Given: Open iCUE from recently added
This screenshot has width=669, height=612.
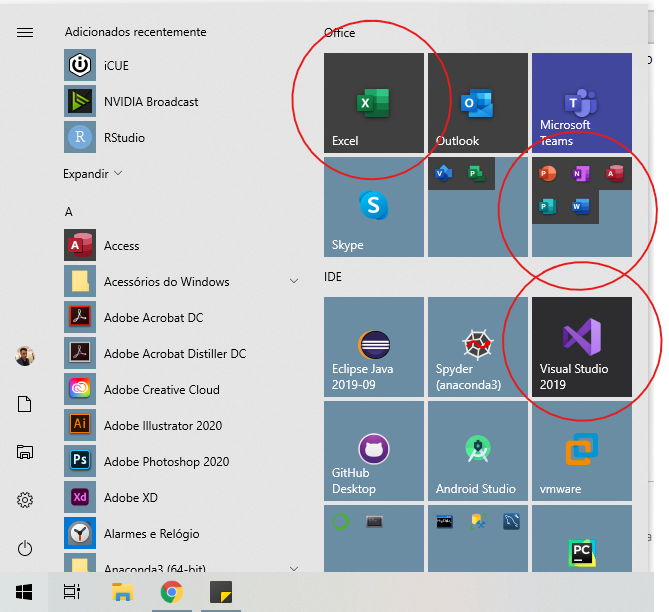Looking at the screenshot, I should (x=182, y=65).
